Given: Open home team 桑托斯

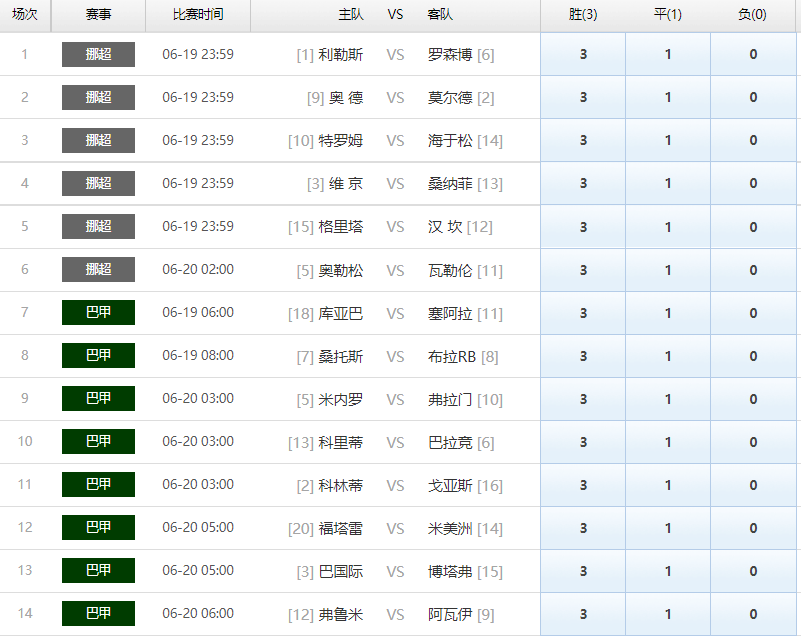Looking at the screenshot, I should 341,356.
